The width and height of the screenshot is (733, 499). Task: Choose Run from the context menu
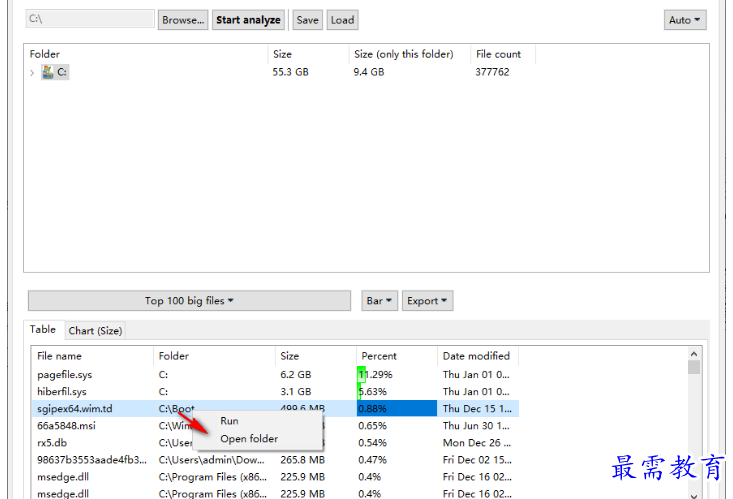point(229,421)
